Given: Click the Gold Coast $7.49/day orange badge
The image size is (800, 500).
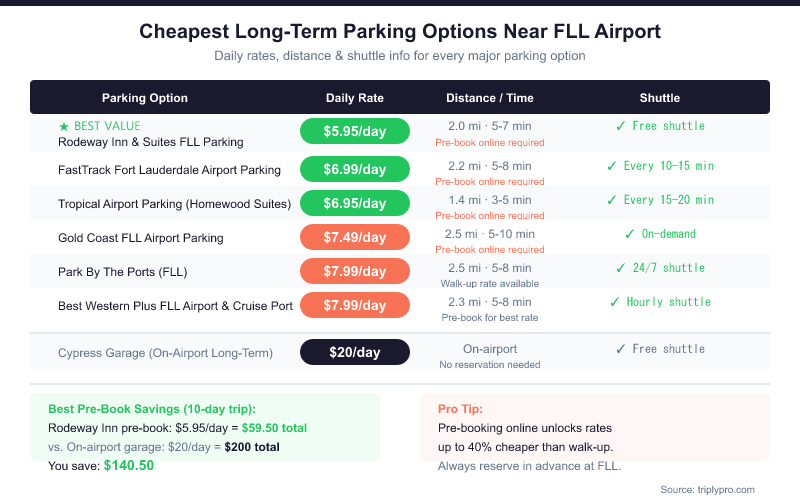Looking at the screenshot, I should coord(355,238).
